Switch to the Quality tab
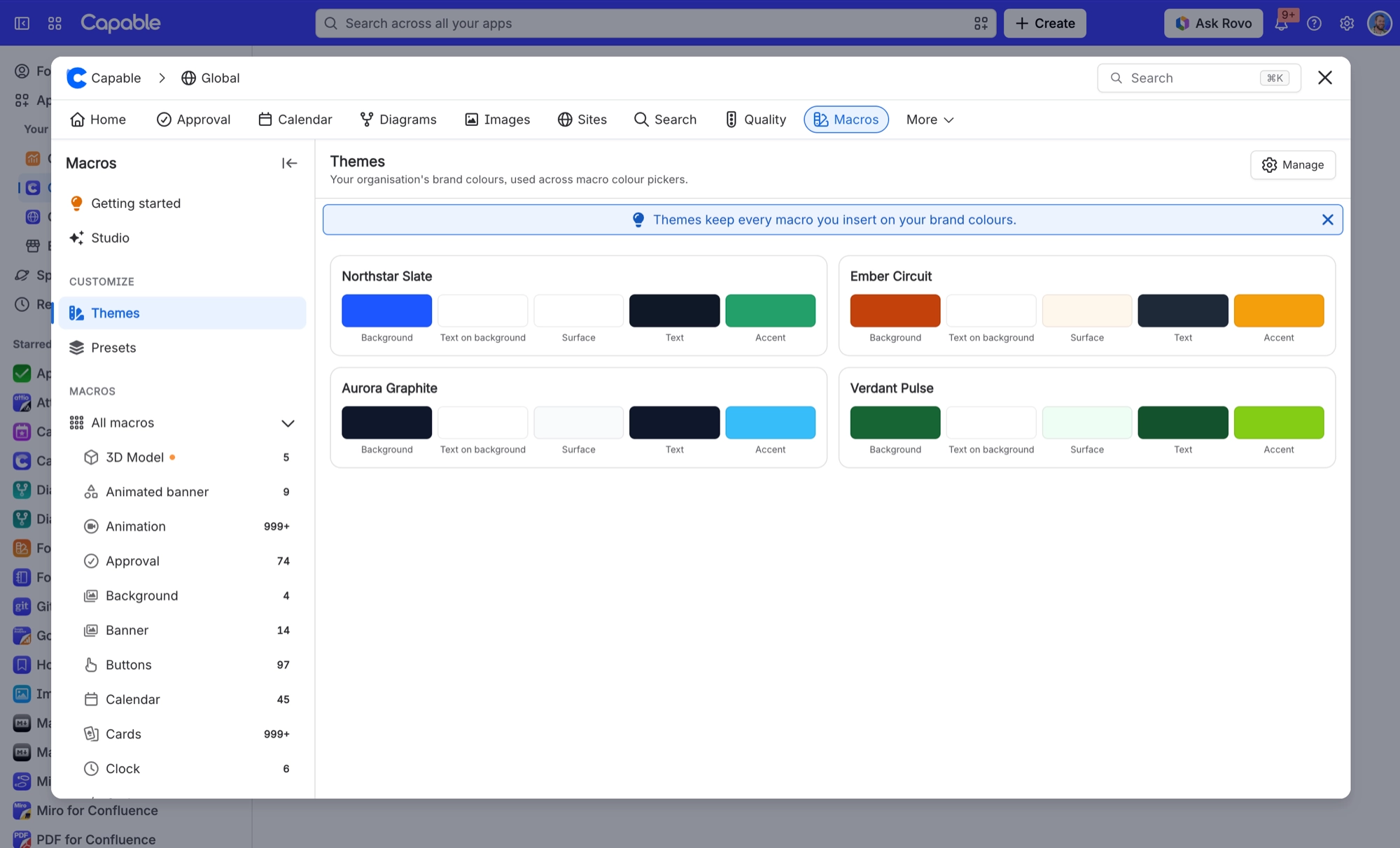Image resolution: width=1400 pixels, height=848 pixels. [x=755, y=120]
